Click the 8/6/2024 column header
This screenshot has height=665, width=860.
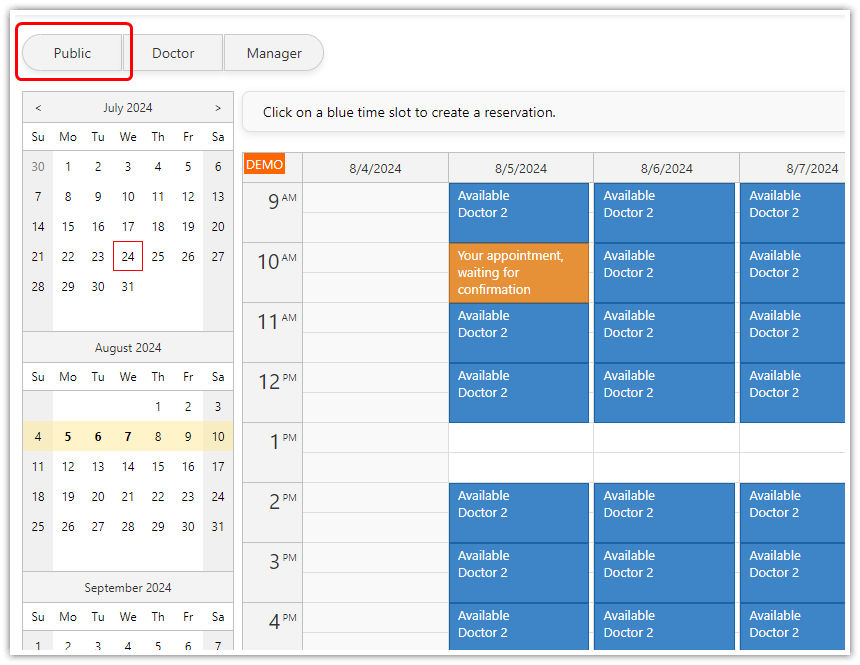[x=664, y=167]
